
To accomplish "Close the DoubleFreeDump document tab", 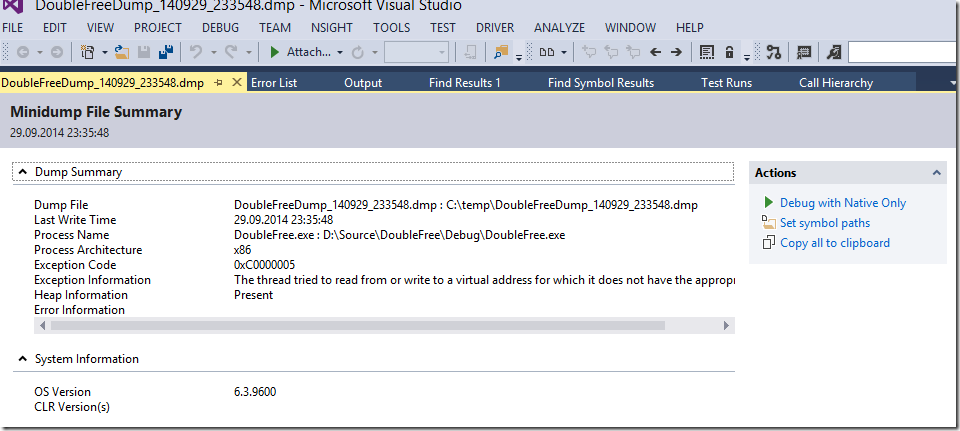I will click(x=236, y=83).
